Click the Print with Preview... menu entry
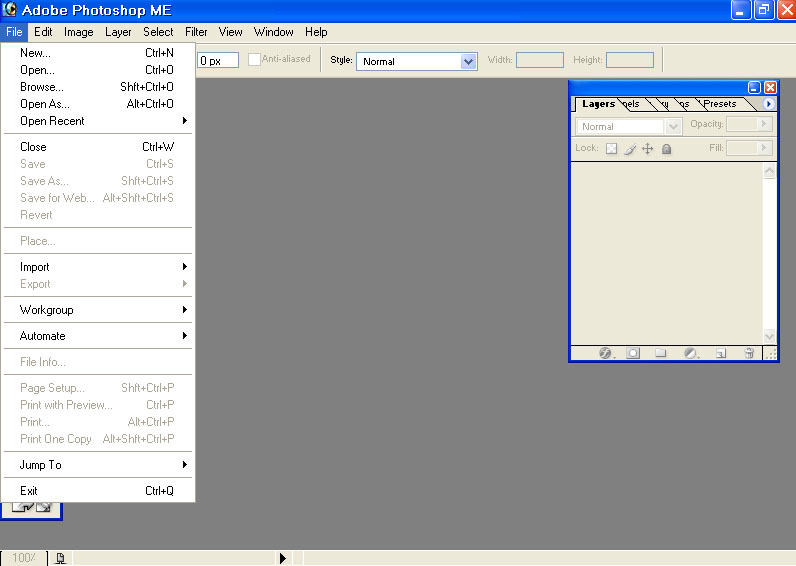This screenshot has height=566, width=796. (97, 405)
